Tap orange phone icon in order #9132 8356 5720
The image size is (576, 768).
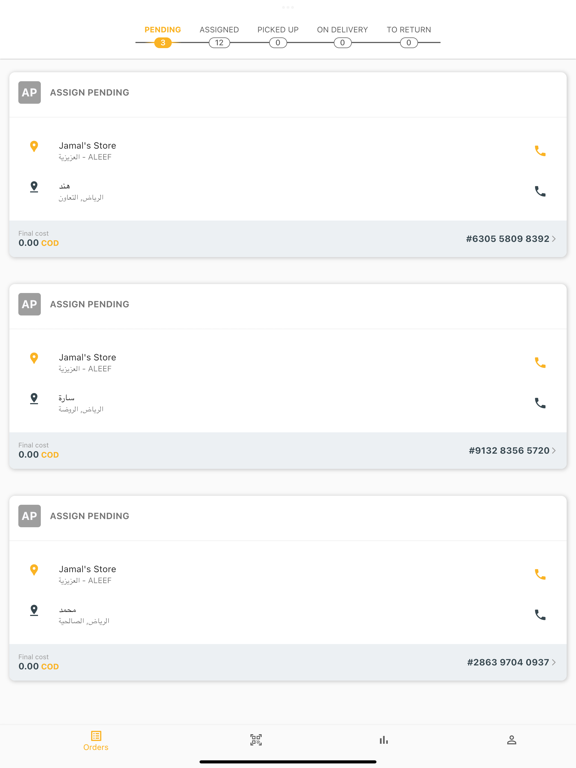pos(540,362)
